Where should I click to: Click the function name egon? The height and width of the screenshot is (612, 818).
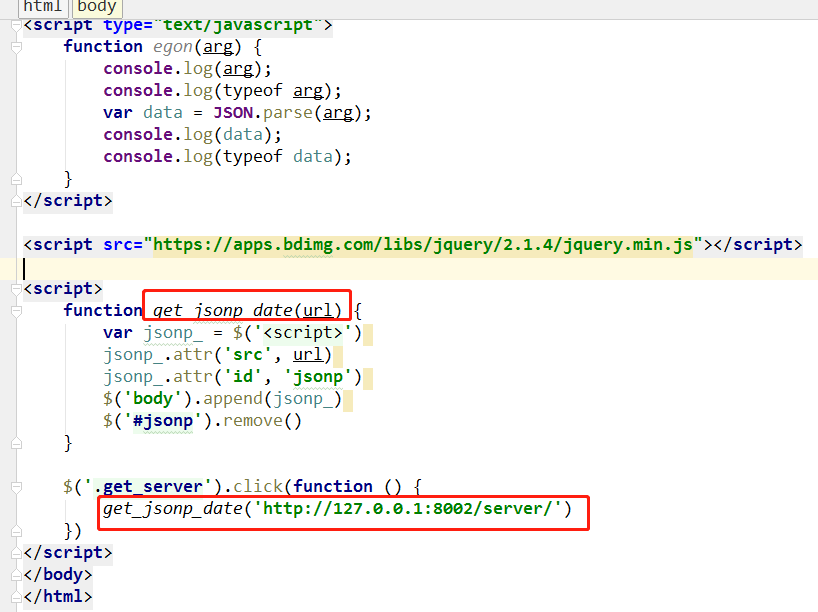tap(173, 47)
